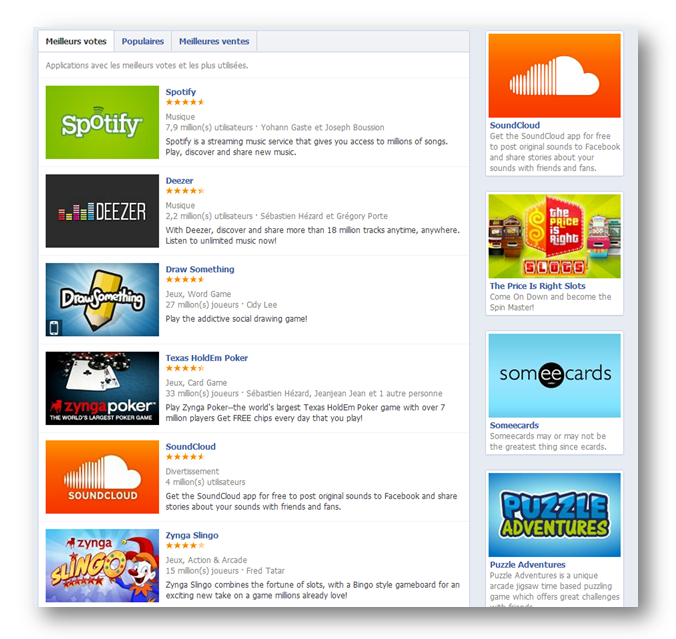
Task: Click the Draw Something star rating
Action: pos(185,279)
